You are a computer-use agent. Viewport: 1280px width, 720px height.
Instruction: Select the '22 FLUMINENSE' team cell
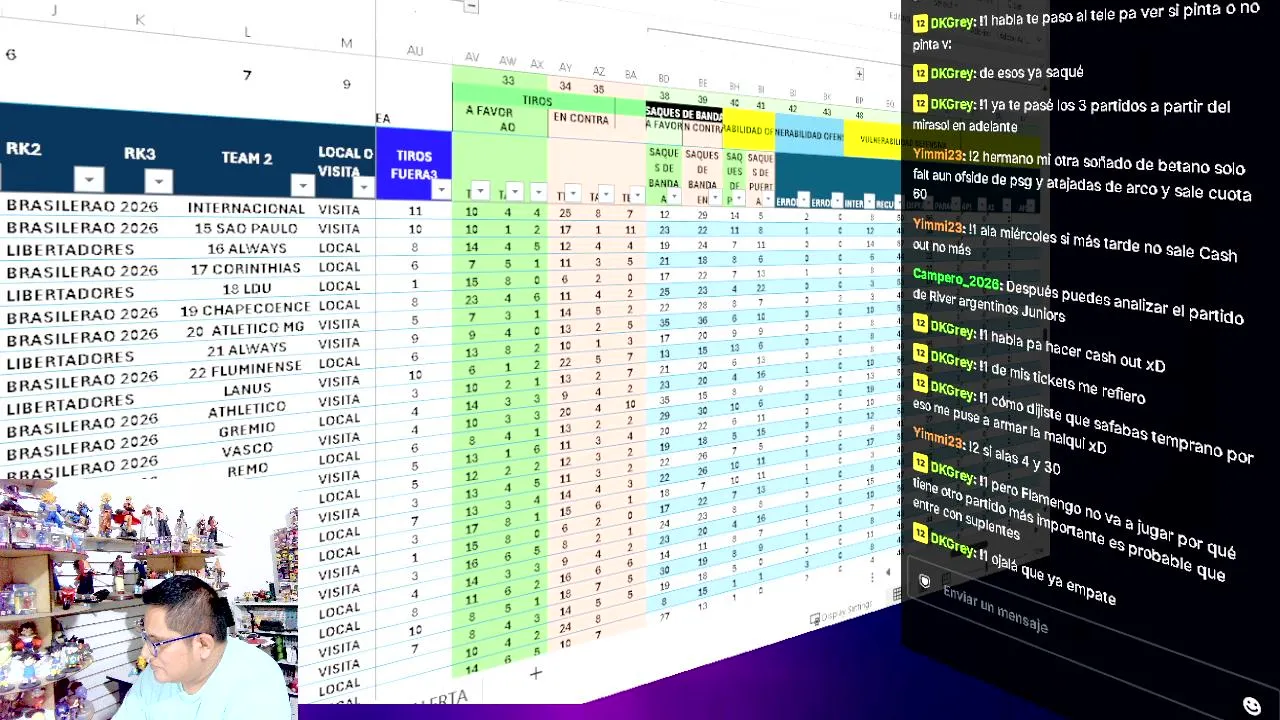[x=246, y=368]
